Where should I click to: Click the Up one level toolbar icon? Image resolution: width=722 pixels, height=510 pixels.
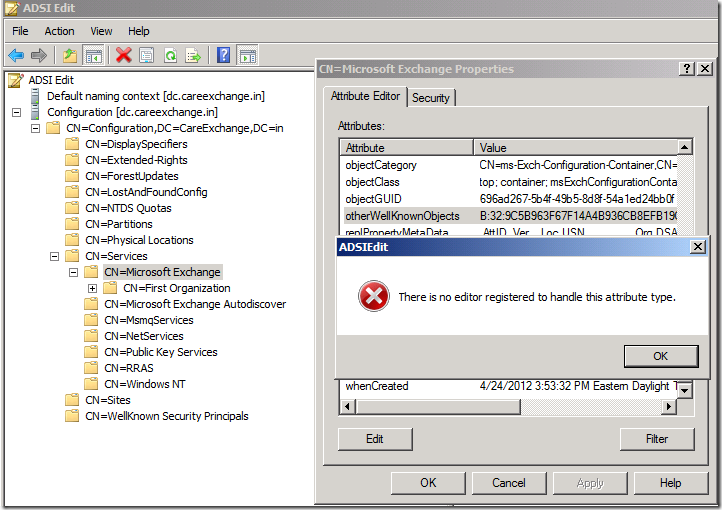(x=70, y=56)
